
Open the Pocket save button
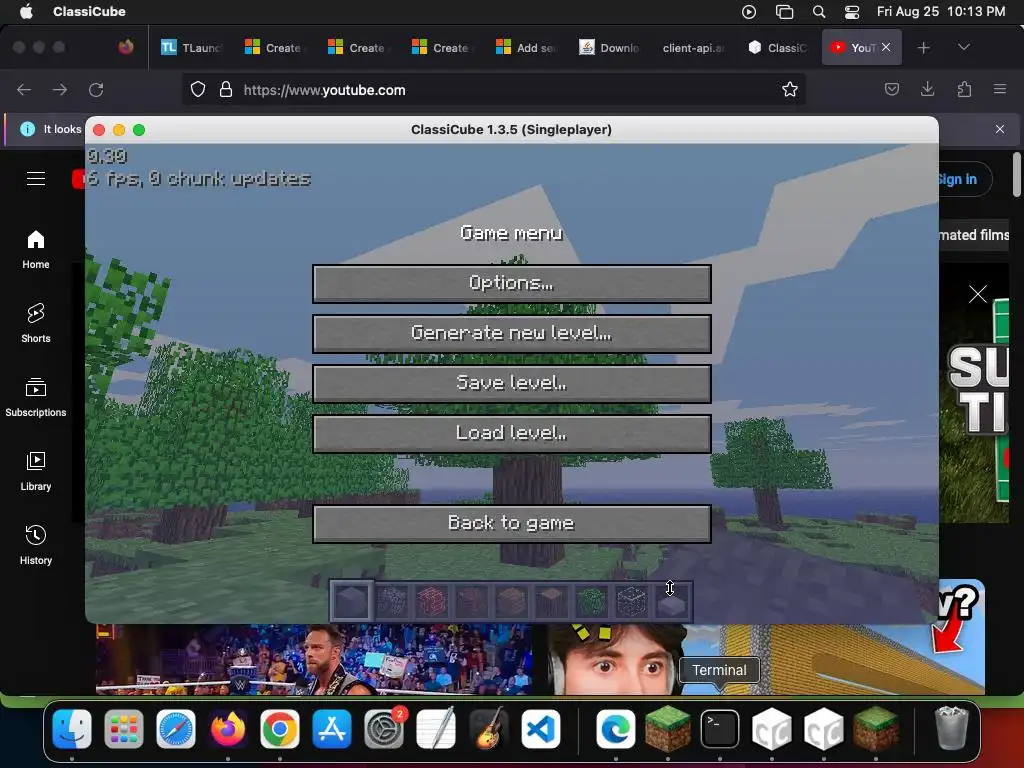891,89
